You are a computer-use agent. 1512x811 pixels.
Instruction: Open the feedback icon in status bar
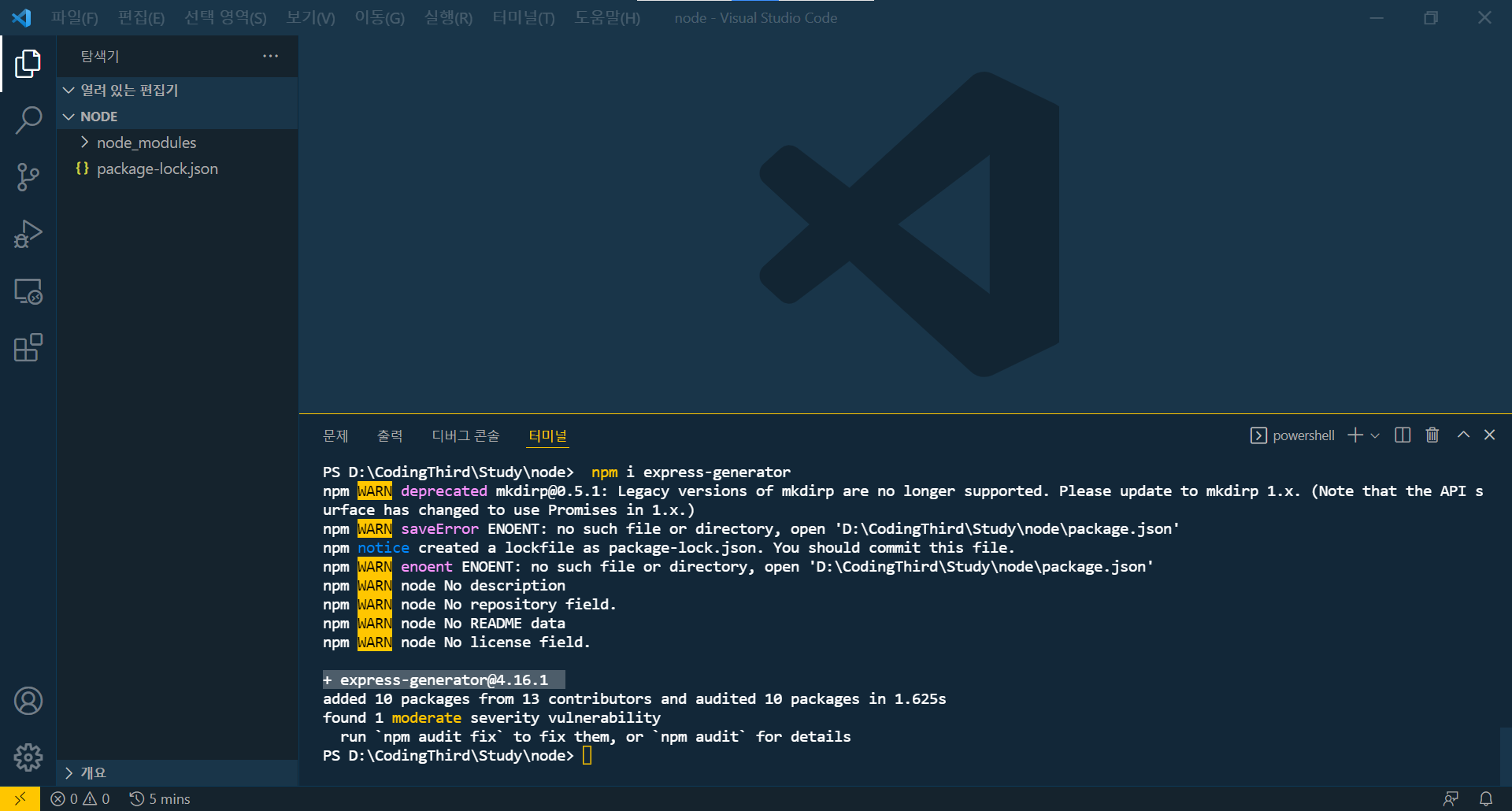click(1451, 798)
